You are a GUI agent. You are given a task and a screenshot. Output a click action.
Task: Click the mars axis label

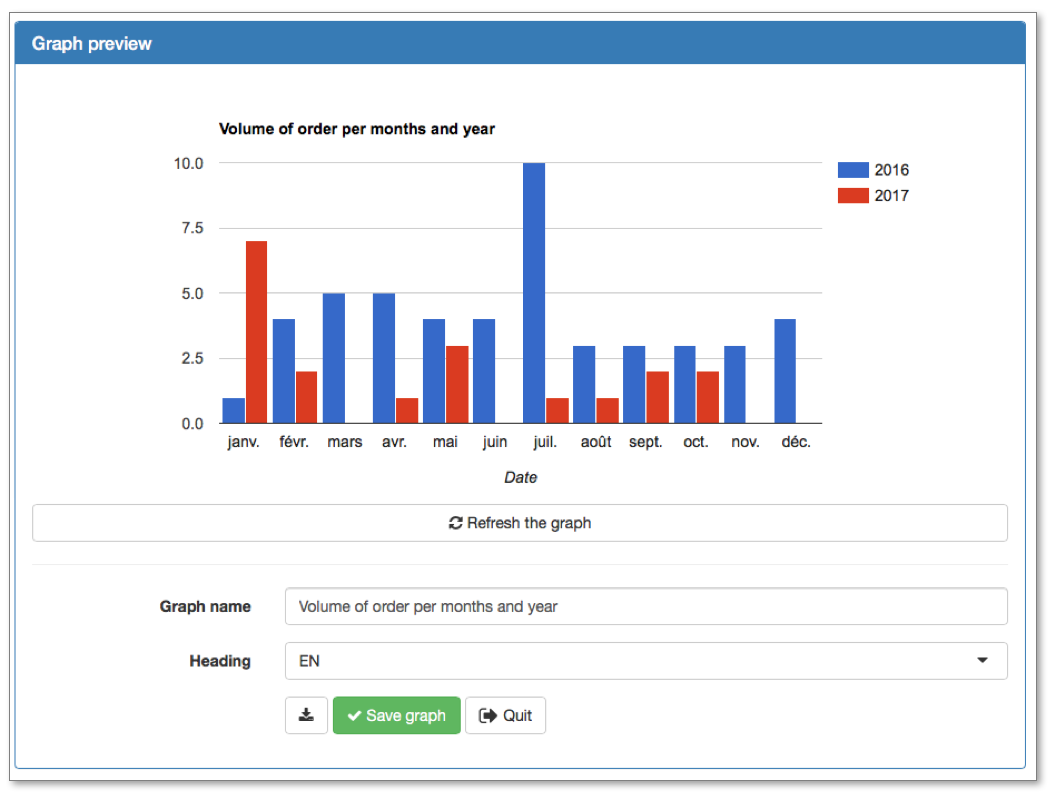point(344,442)
